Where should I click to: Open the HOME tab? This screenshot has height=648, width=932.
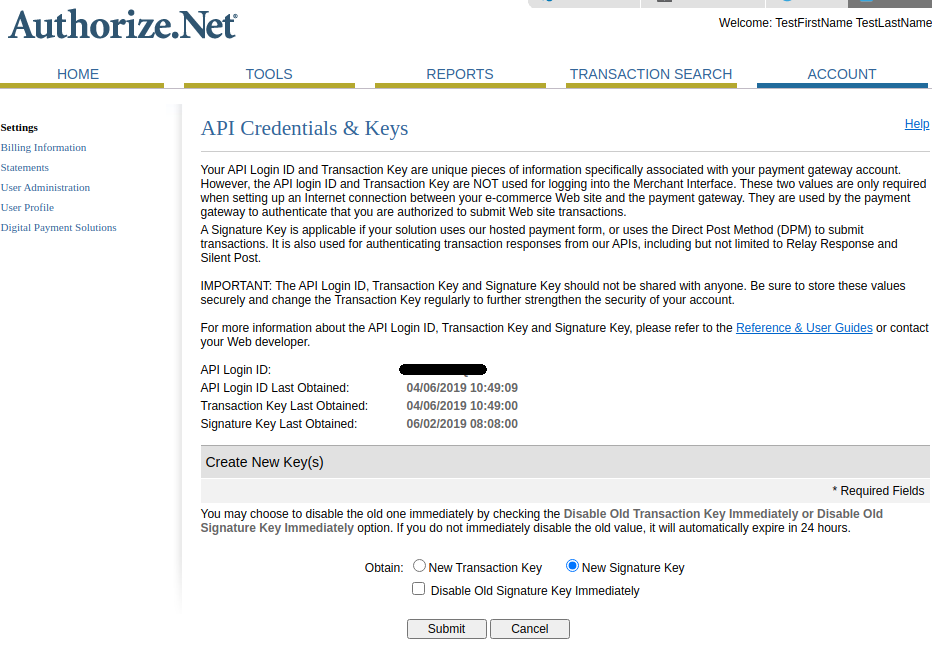pyautogui.click(x=78, y=74)
